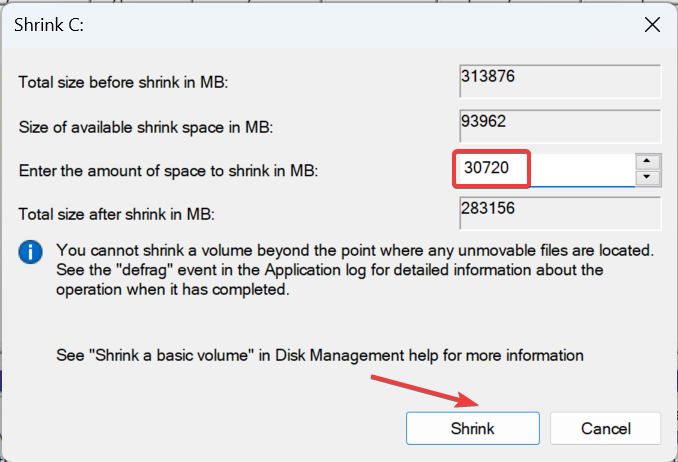Select the blue information icon
678x462 pixels.
point(30,252)
